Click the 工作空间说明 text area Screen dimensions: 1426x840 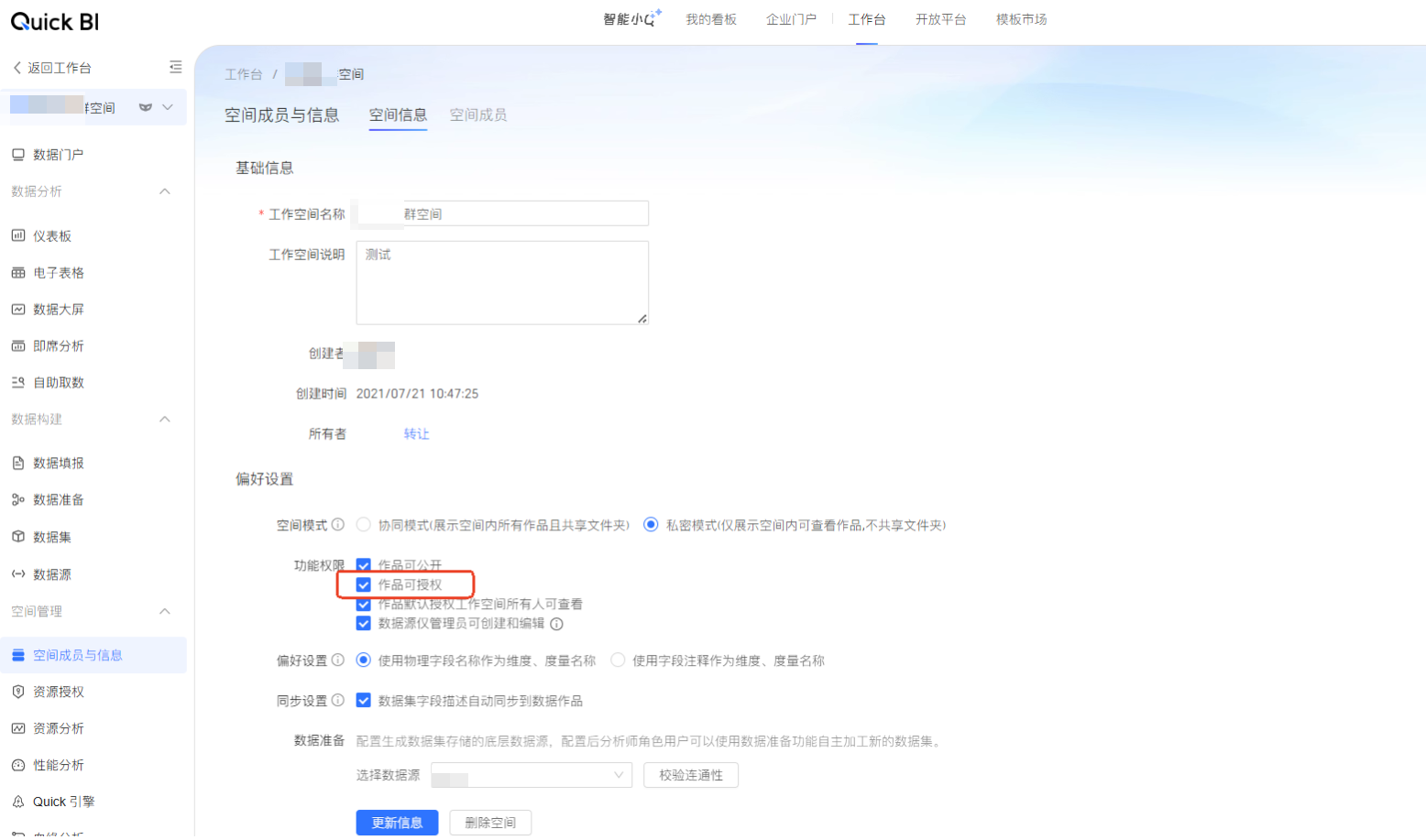(x=502, y=282)
